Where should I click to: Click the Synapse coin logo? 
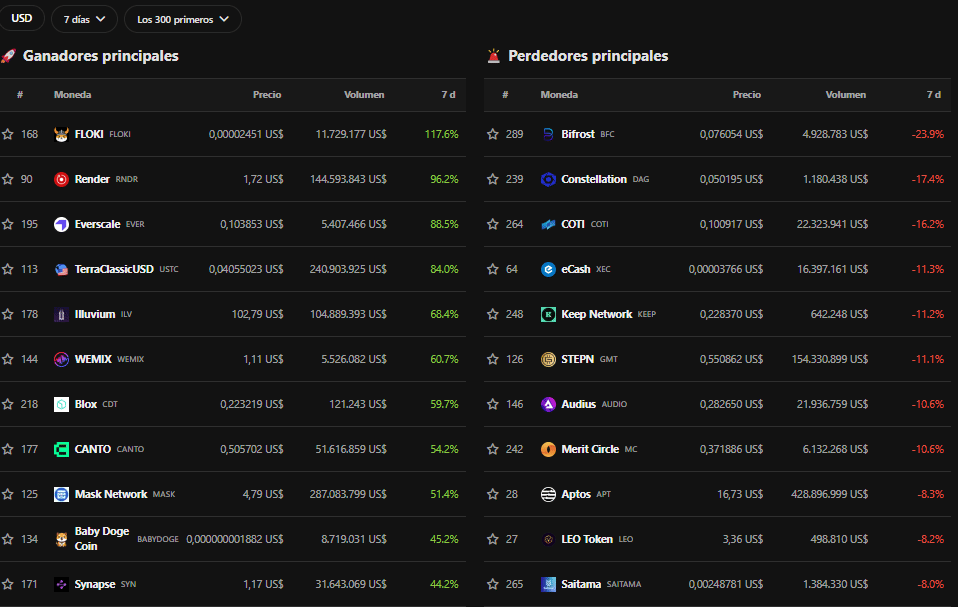click(x=61, y=584)
